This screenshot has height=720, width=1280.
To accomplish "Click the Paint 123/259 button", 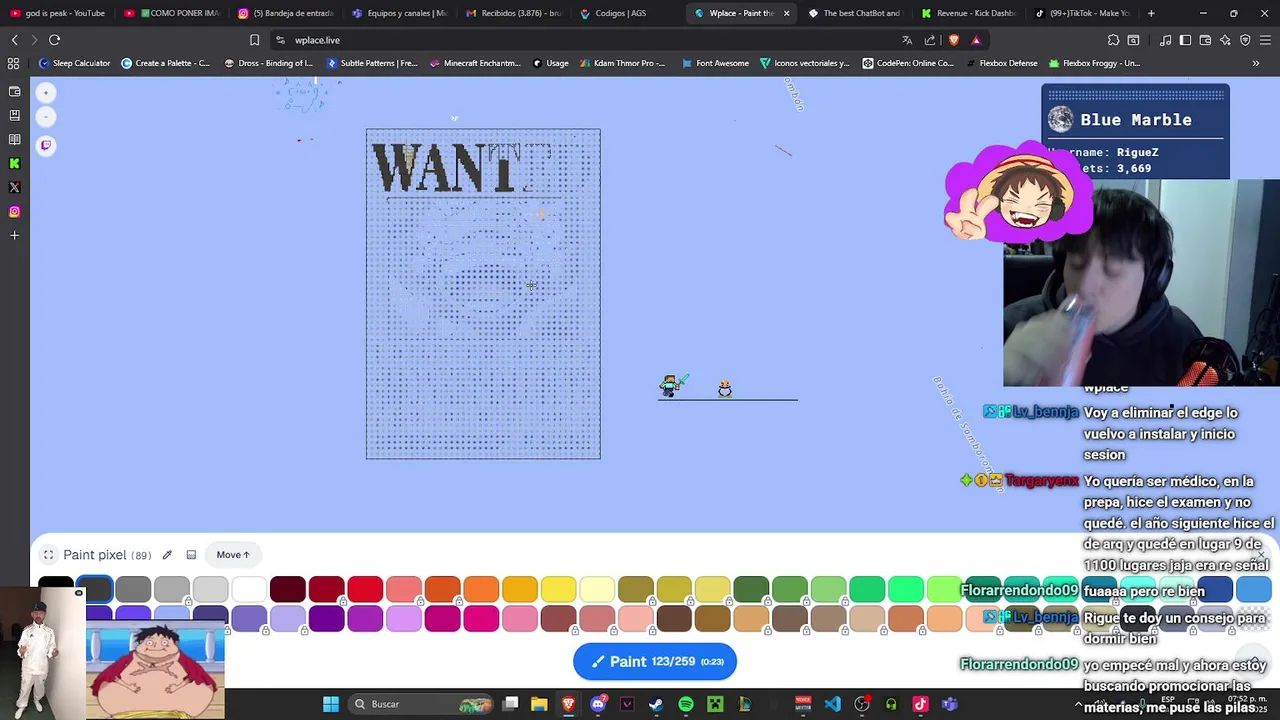I will click(655, 661).
